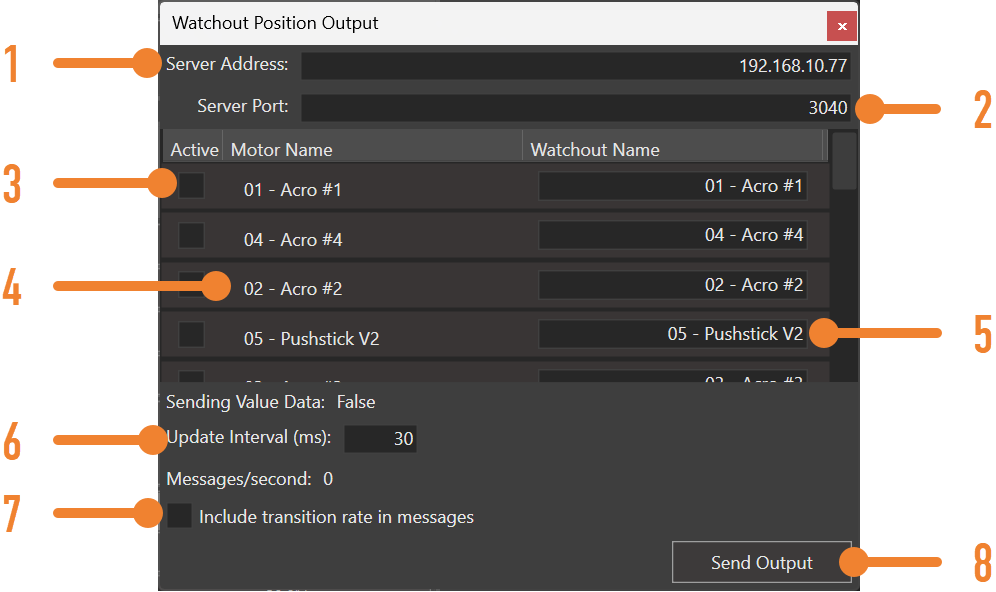Click the Send Output button

pyautogui.click(x=762, y=562)
